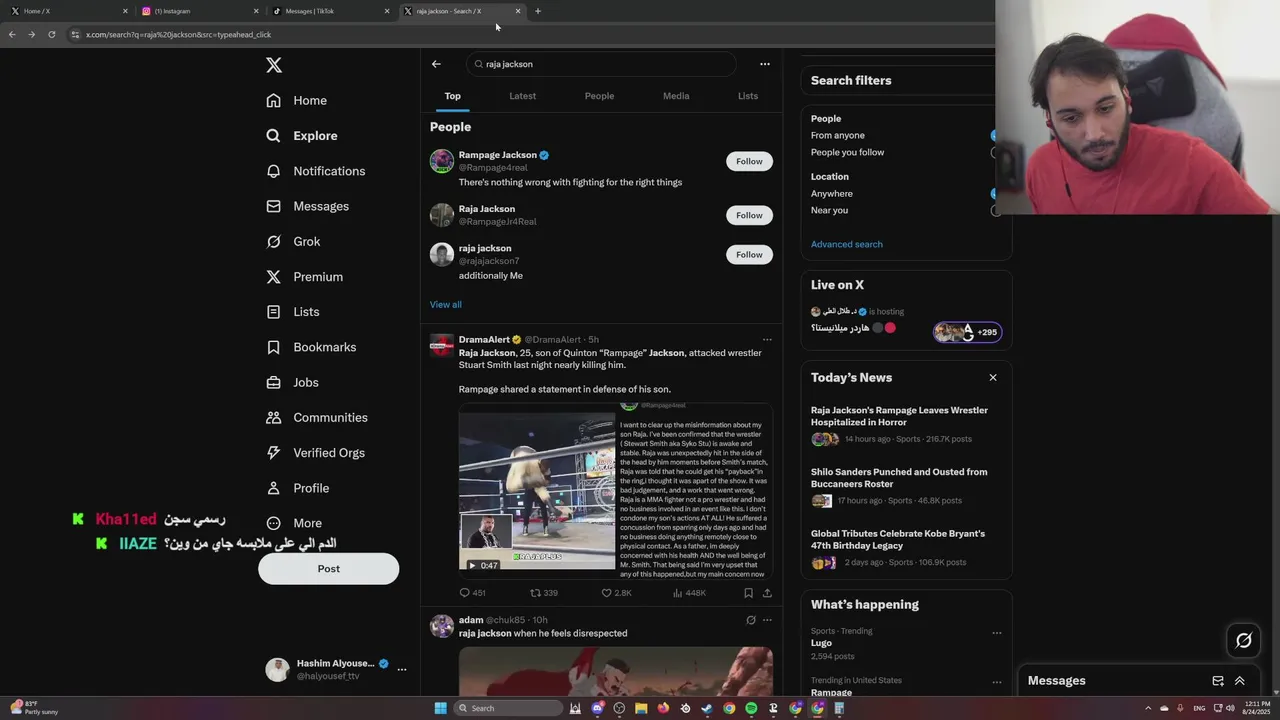Open Messages envelope in sidebar

coord(308,206)
